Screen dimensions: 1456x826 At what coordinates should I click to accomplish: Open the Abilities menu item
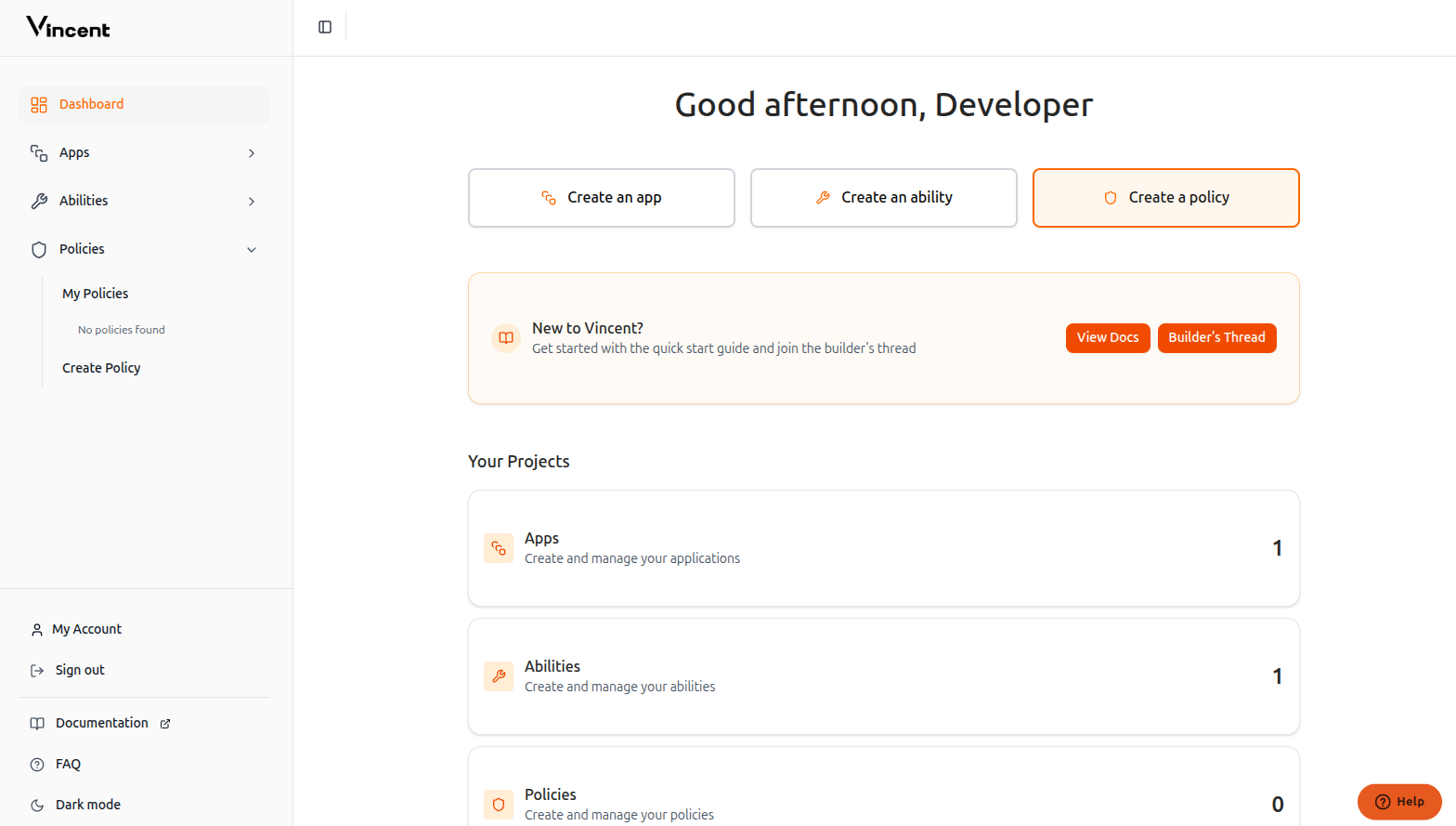144,202
